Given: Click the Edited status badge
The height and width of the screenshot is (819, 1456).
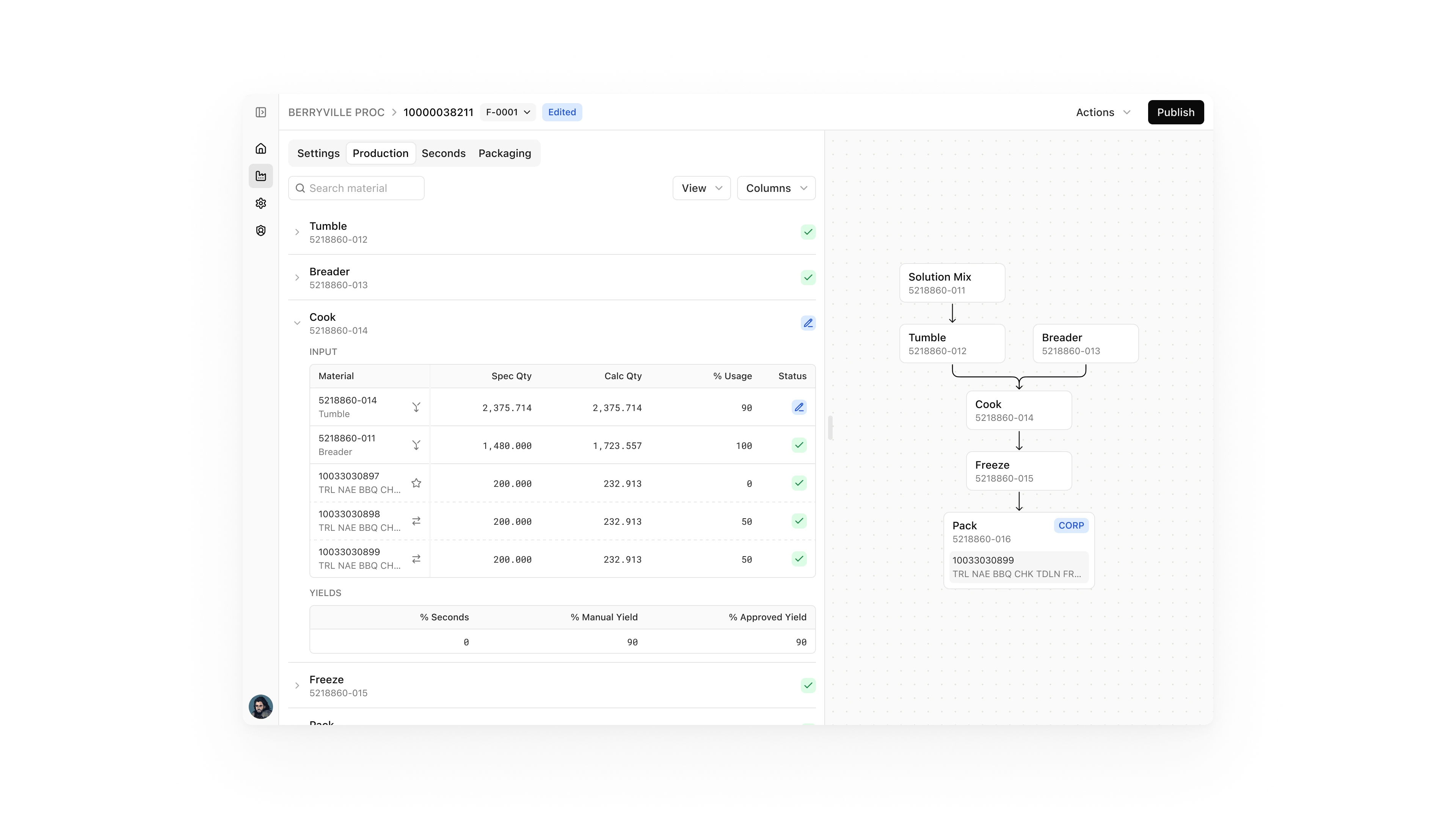Looking at the screenshot, I should click(x=562, y=113).
